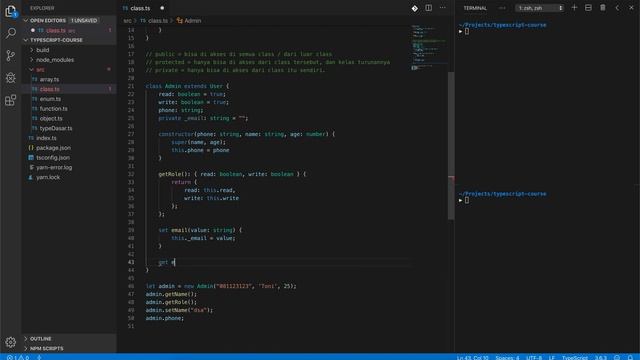The width and height of the screenshot is (640, 360).
Task: Open the Extensions view
Action: pyautogui.click(x=11, y=100)
